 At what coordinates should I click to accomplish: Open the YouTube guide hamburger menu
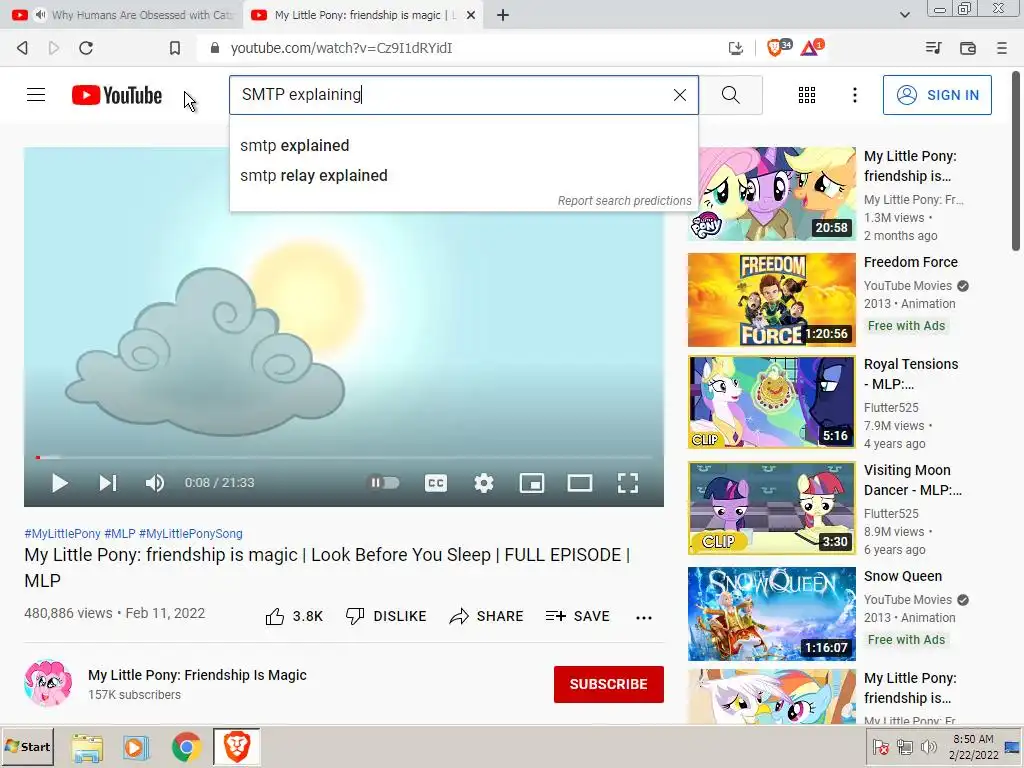[x=36, y=95]
